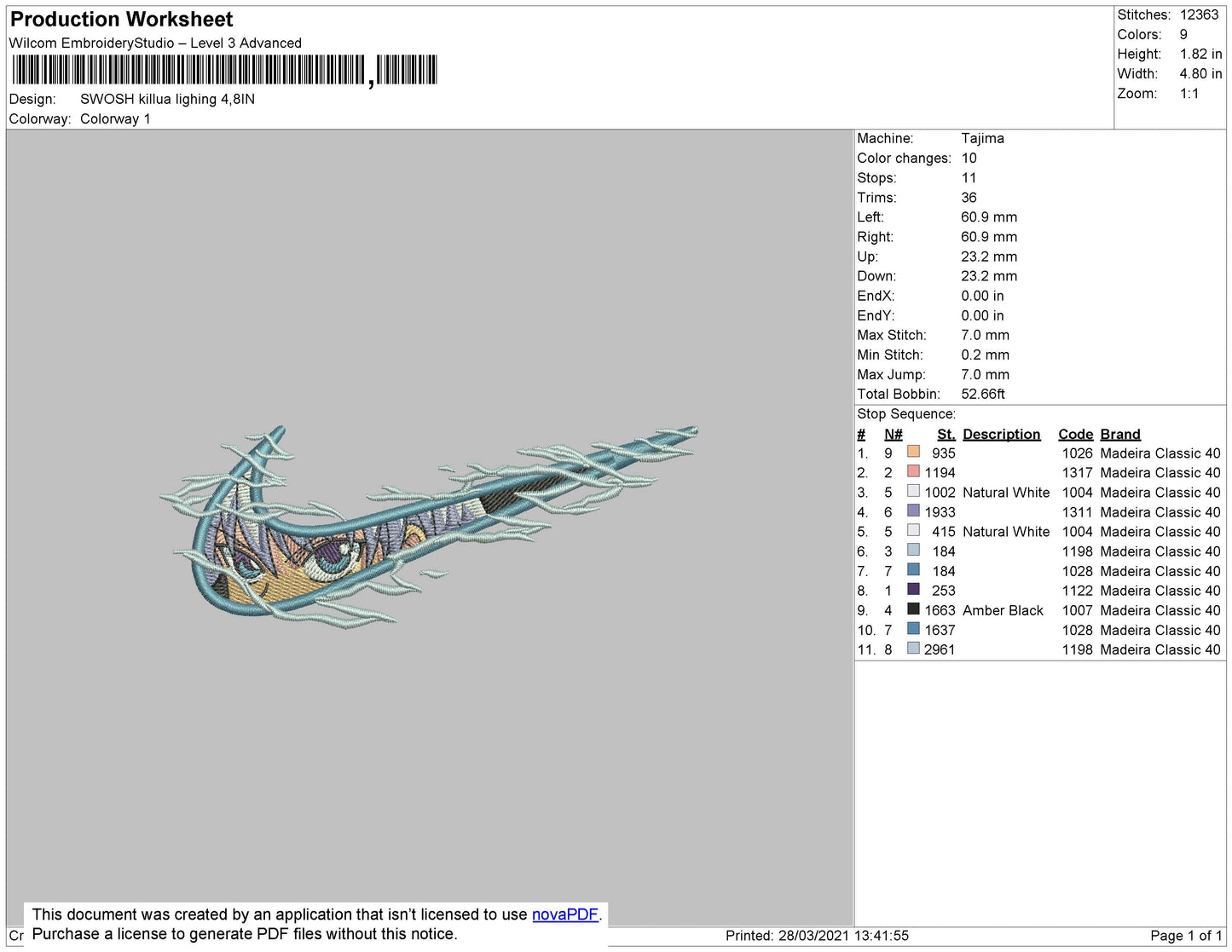The image size is (1232, 952).
Task: Click the Description column header
Action: click(1001, 434)
